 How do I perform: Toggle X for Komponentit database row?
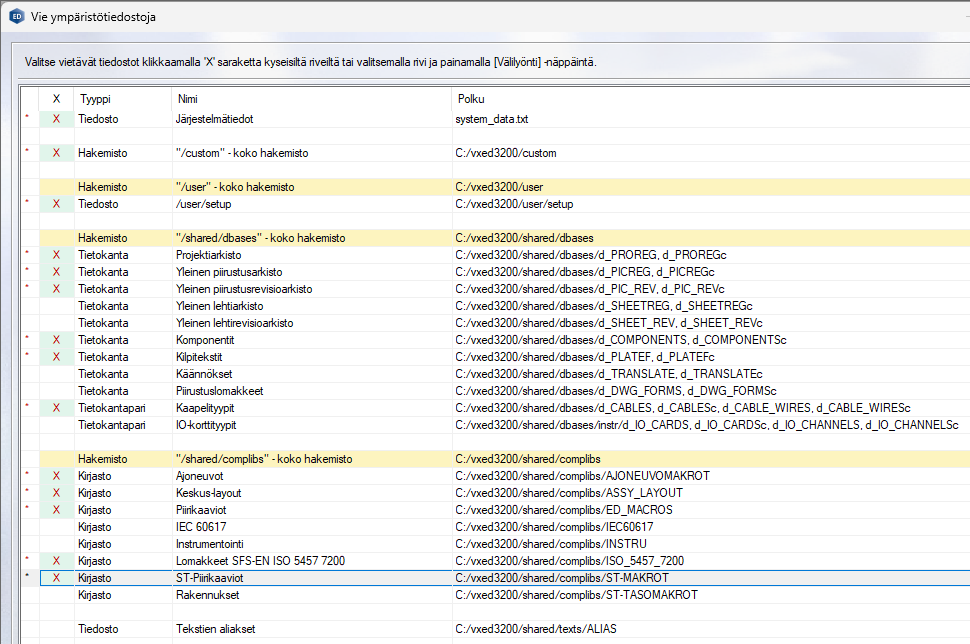click(x=57, y=340)
